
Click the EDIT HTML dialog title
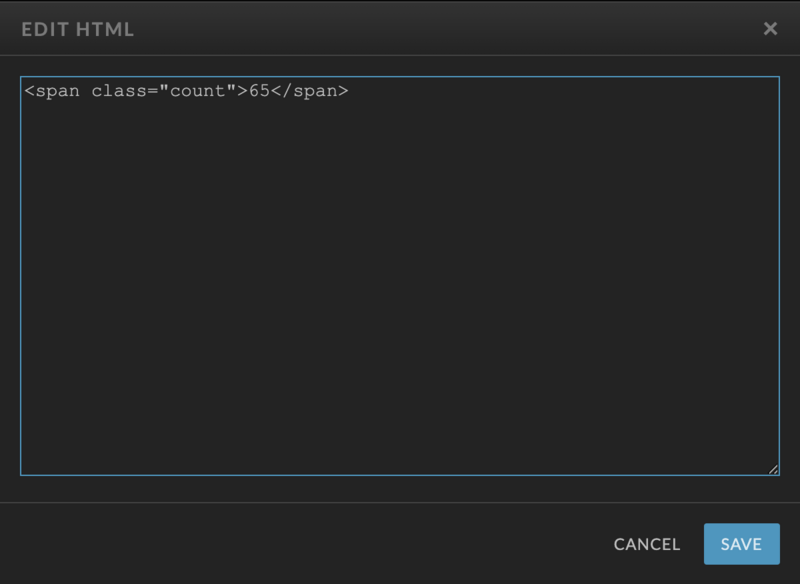78,29
